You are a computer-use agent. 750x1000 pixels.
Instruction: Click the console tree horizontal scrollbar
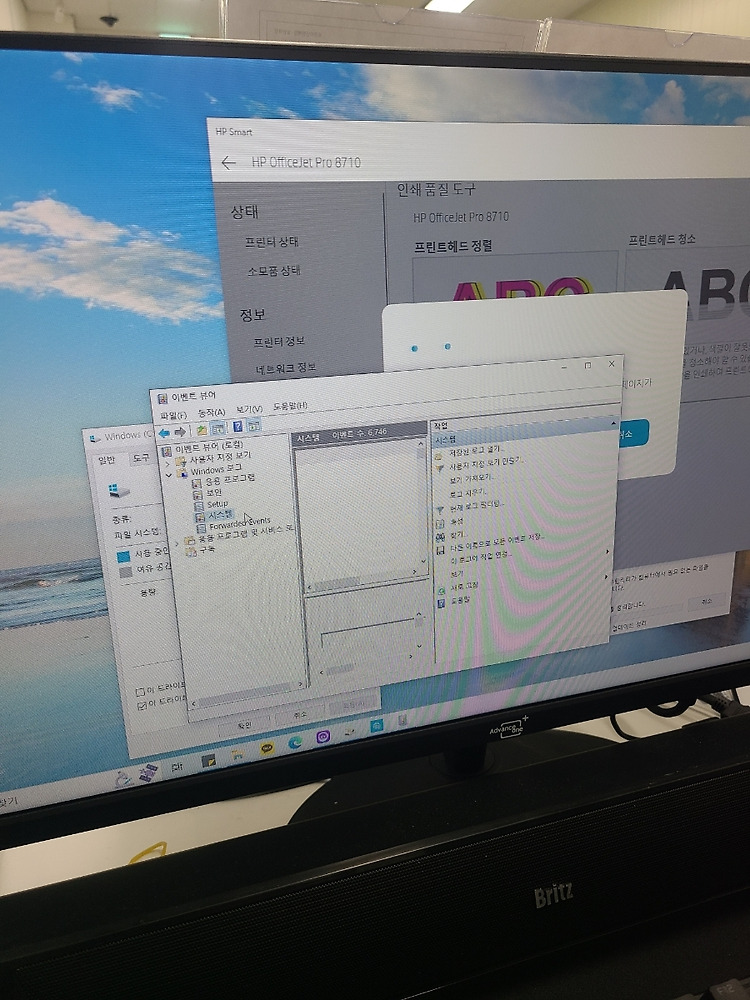[246, 693]
